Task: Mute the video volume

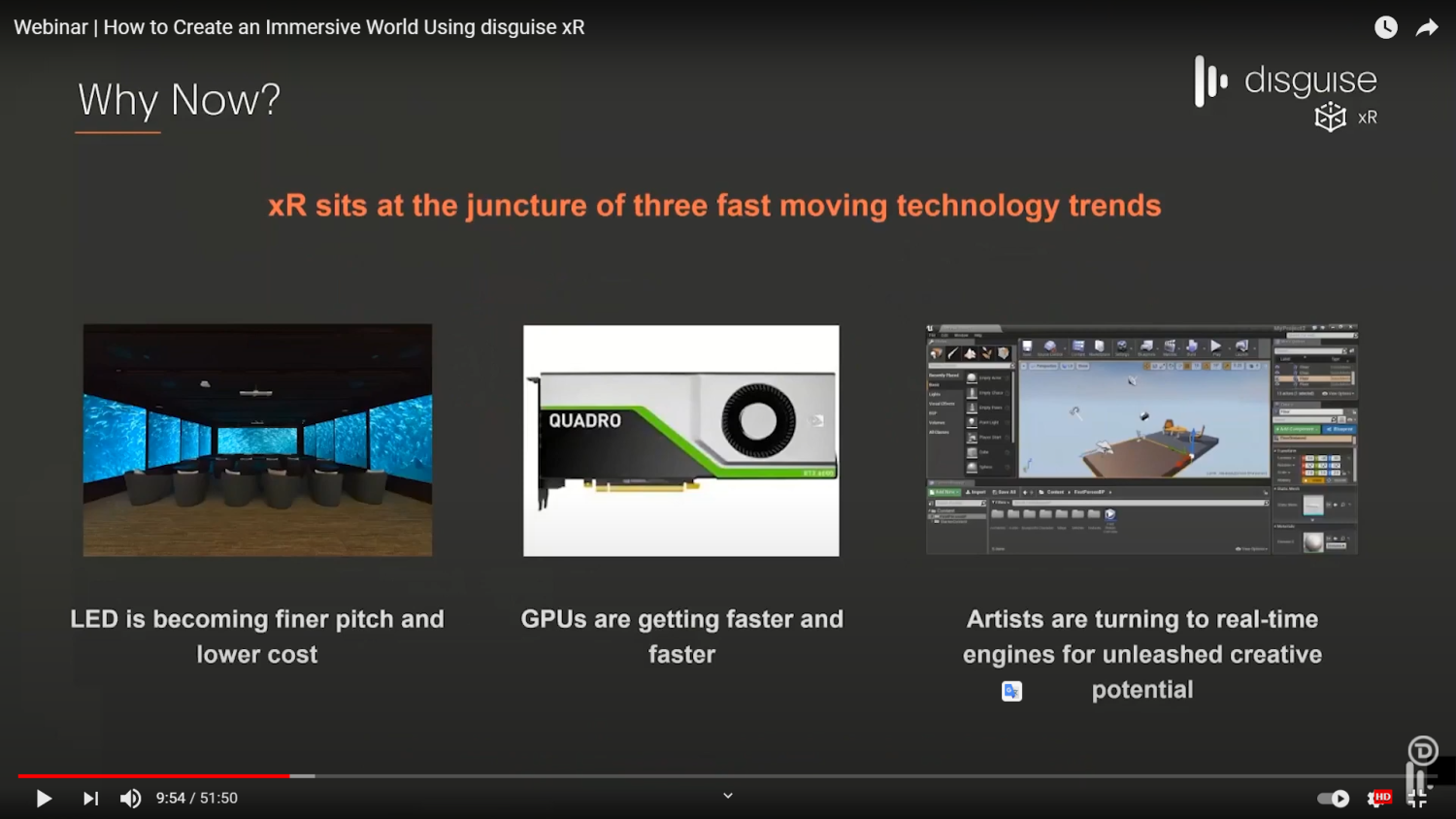Action: (130, 799)
